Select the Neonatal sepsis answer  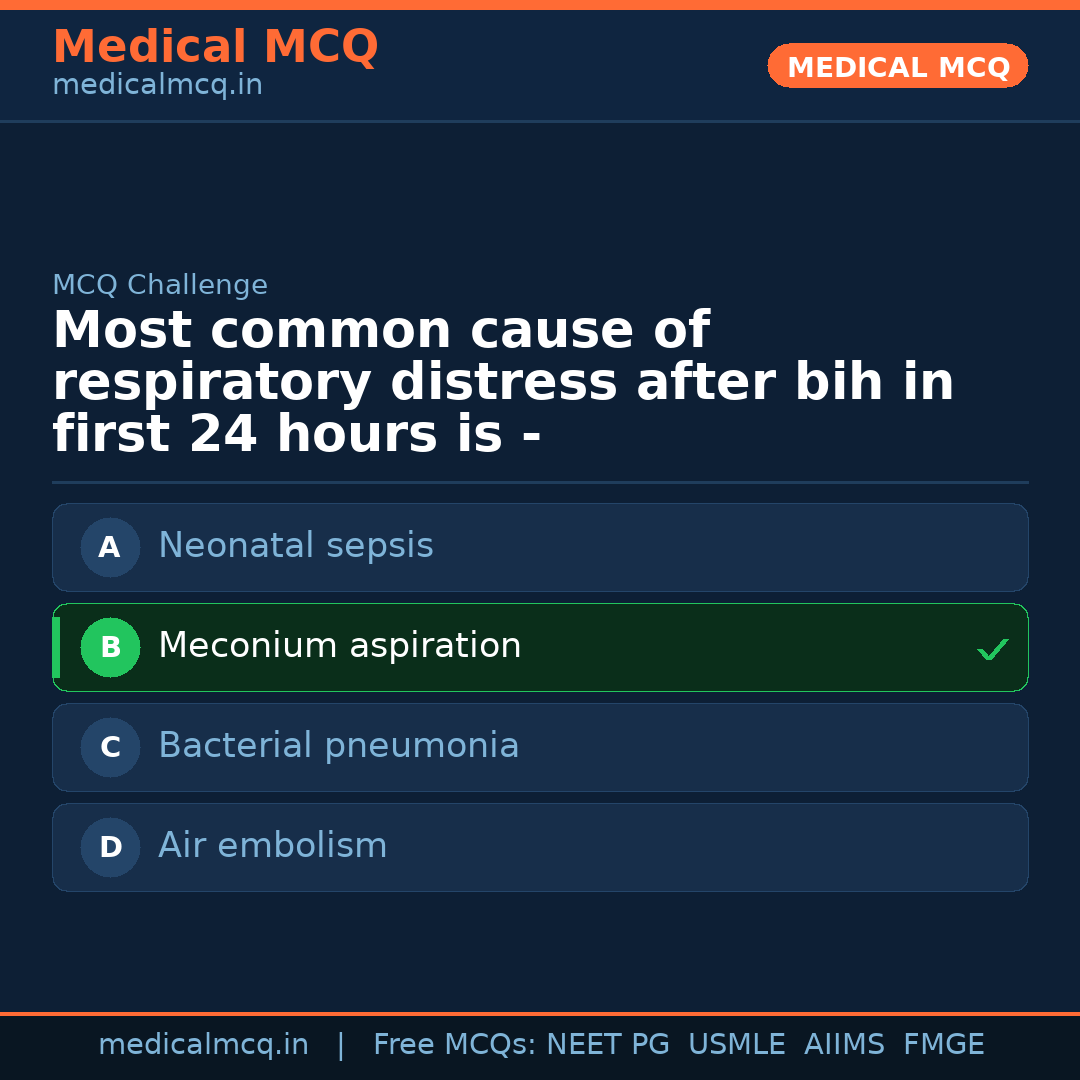[296, 546]
